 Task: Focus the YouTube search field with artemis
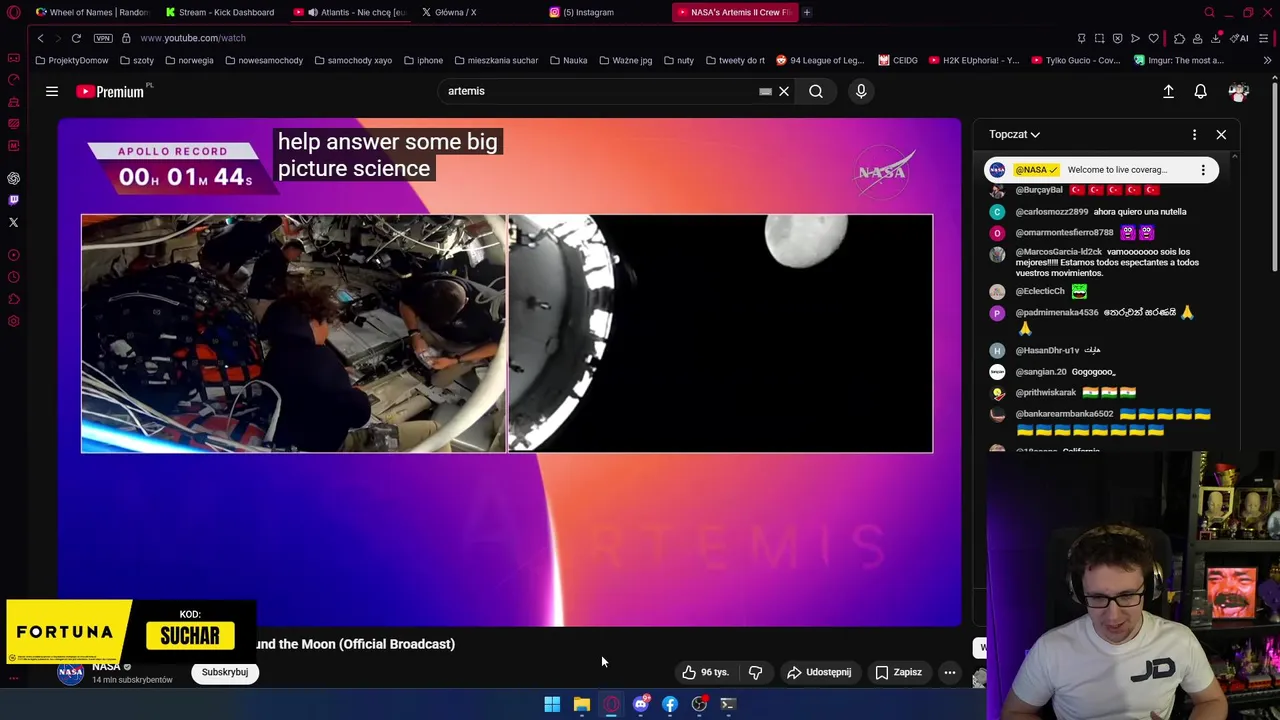600,91
